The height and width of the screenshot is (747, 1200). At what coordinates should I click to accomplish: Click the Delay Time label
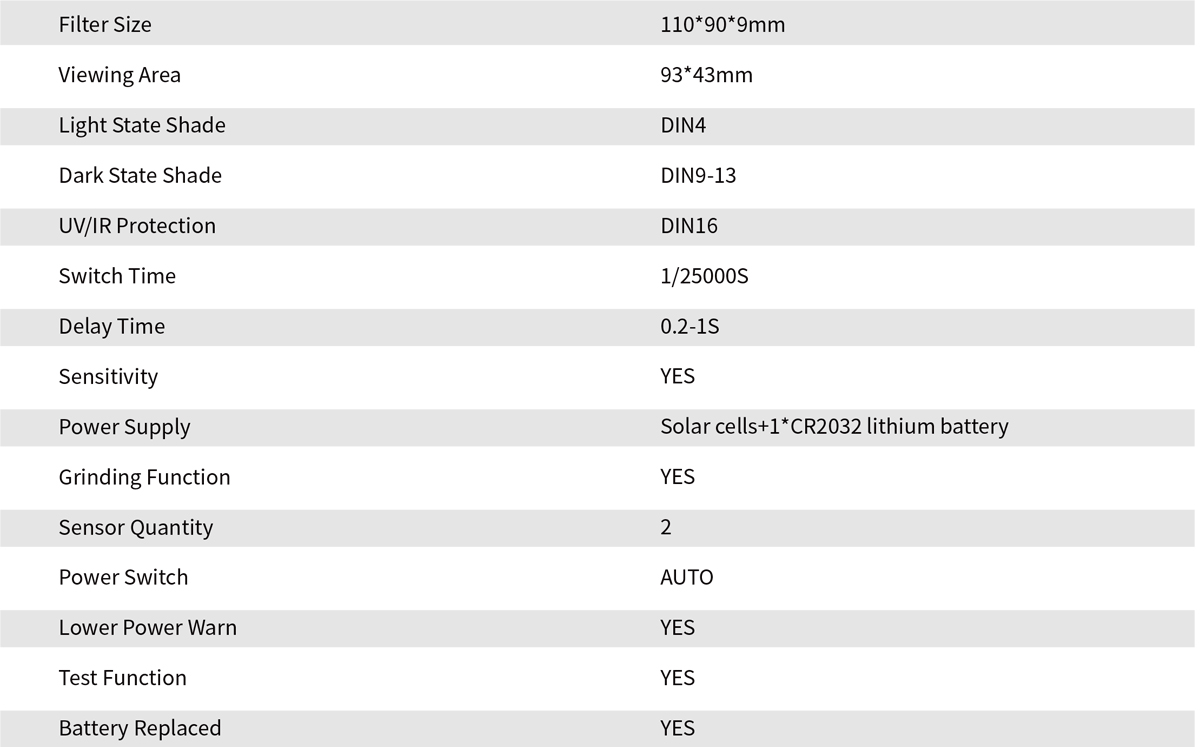coord(112,326)
